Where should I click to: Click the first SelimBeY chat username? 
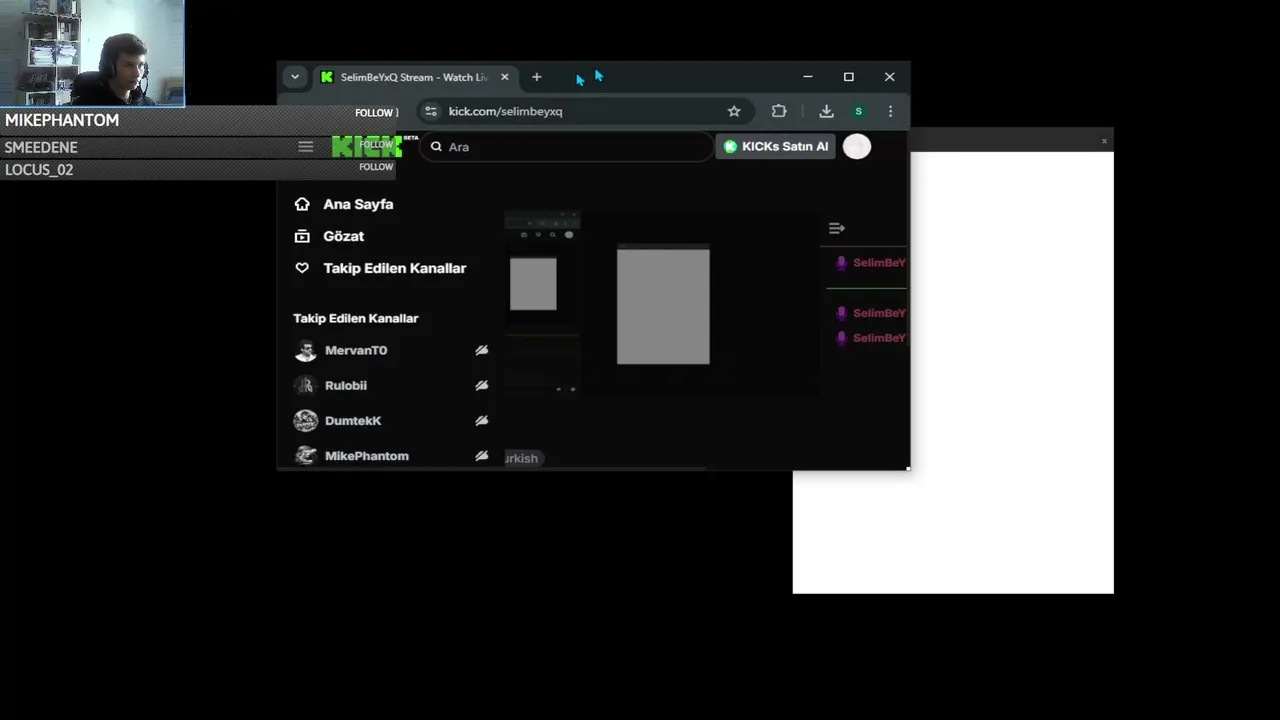pyautogui.click(x=879, y=263)
